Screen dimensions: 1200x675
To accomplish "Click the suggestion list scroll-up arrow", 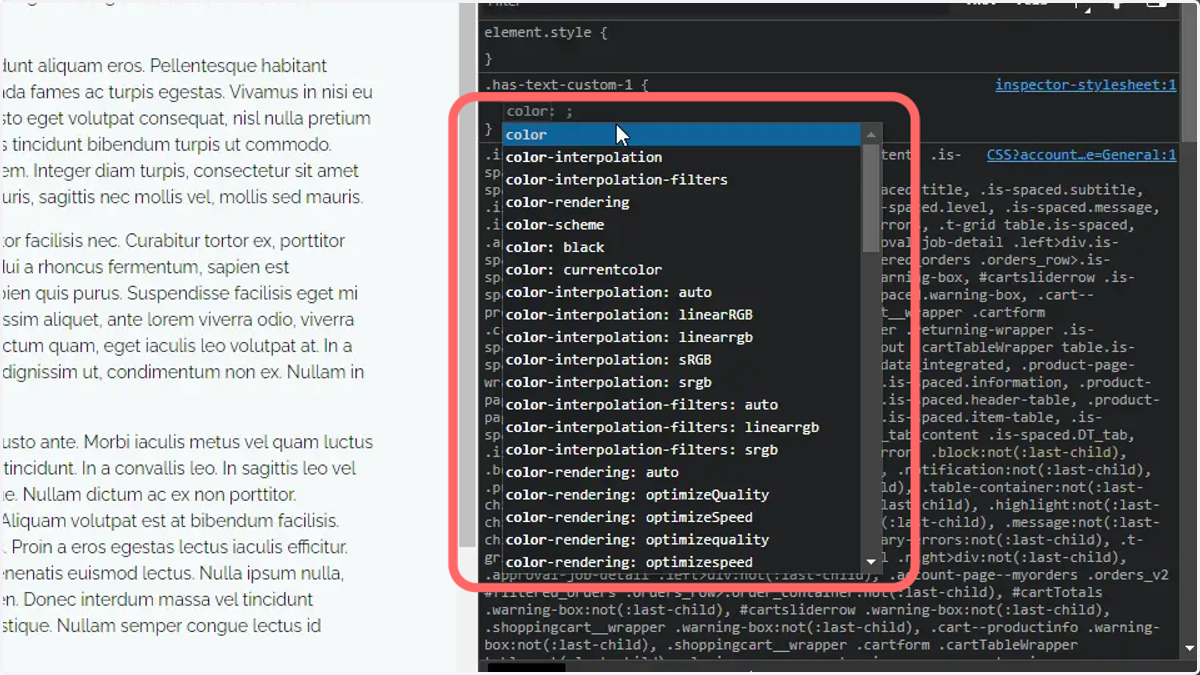I will (x=871, y=134).
